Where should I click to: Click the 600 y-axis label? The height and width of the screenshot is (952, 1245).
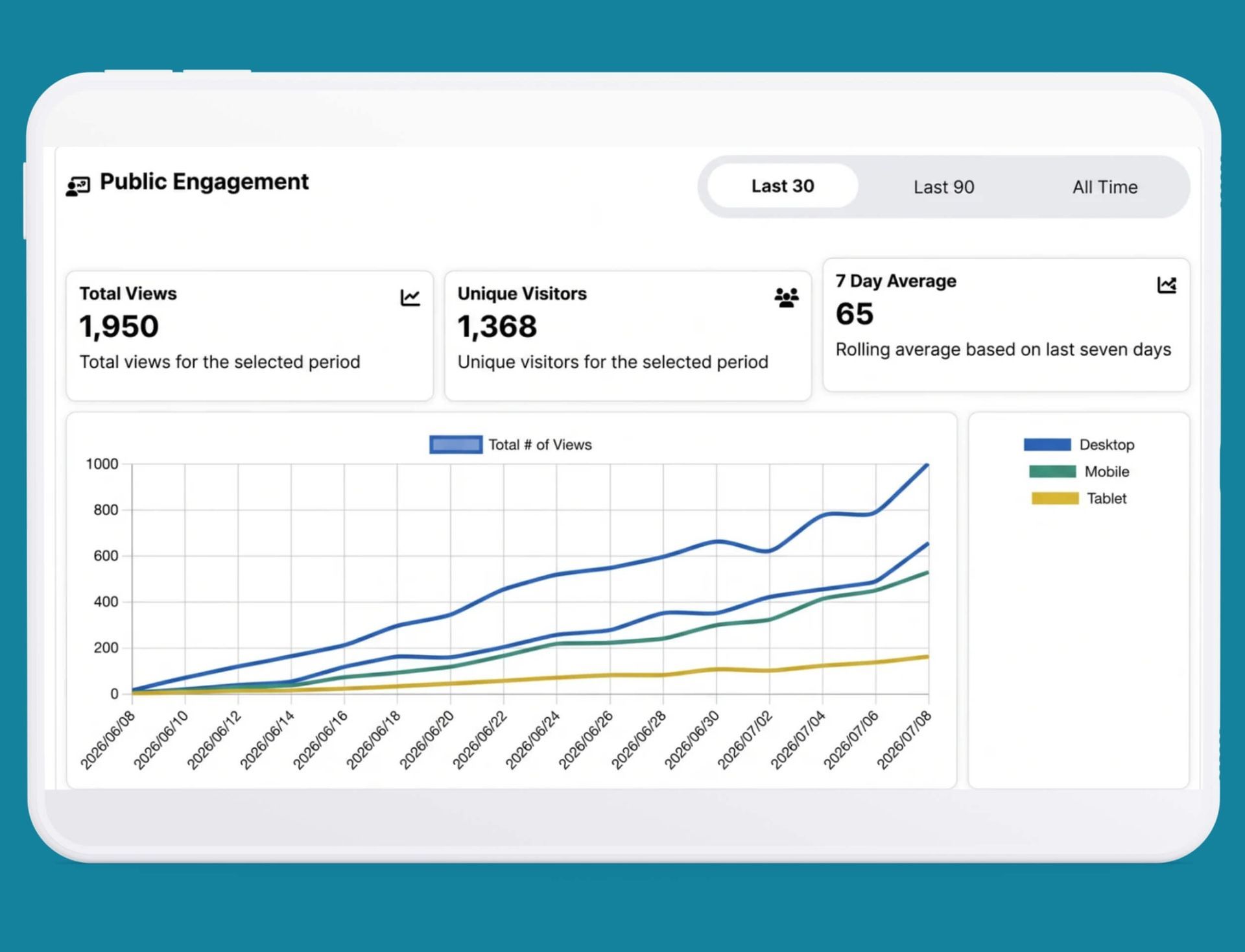click(x=106, y=556)
